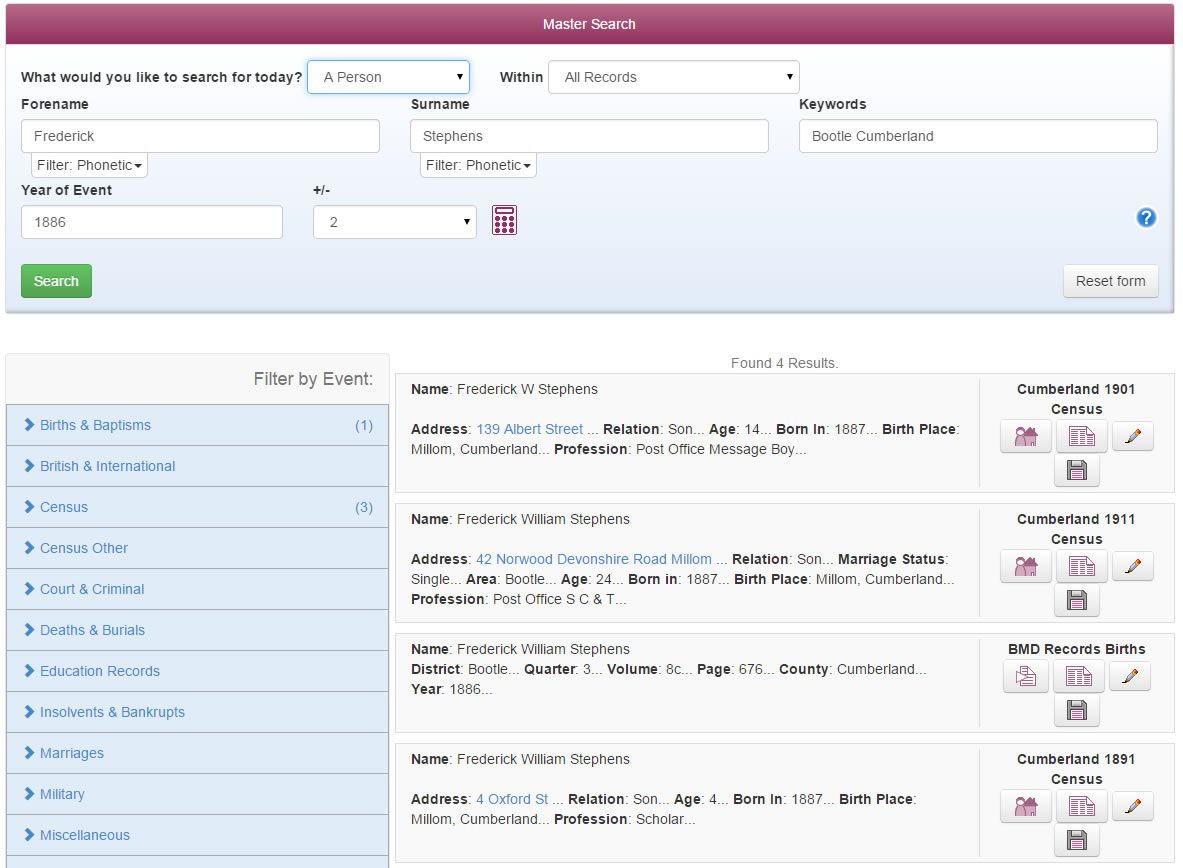Expand the Births & Baptisms filter
This screenshot has width=1183, height=868.
coord(198,425)
